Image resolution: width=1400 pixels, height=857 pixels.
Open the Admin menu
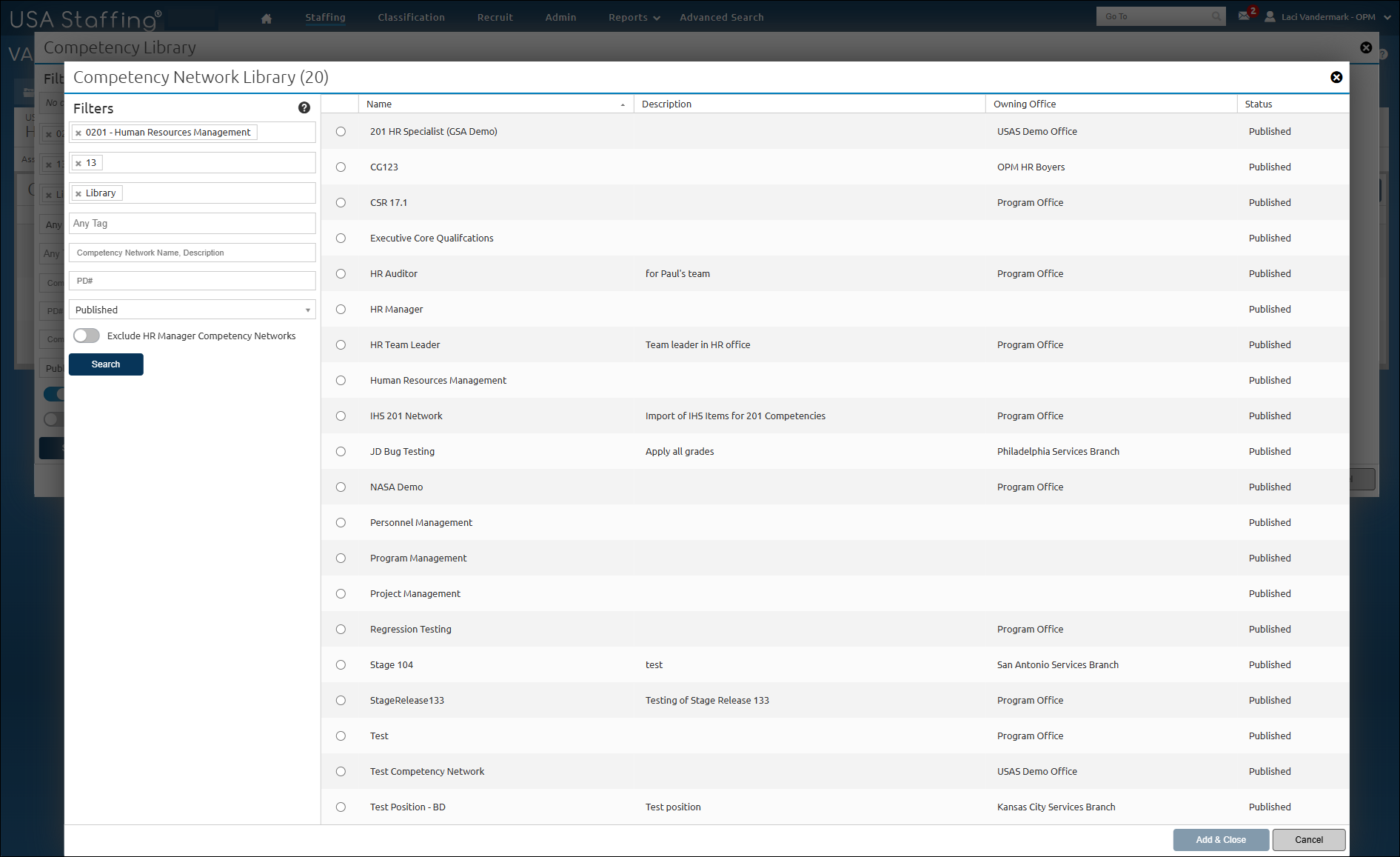[x=560, y=18]
